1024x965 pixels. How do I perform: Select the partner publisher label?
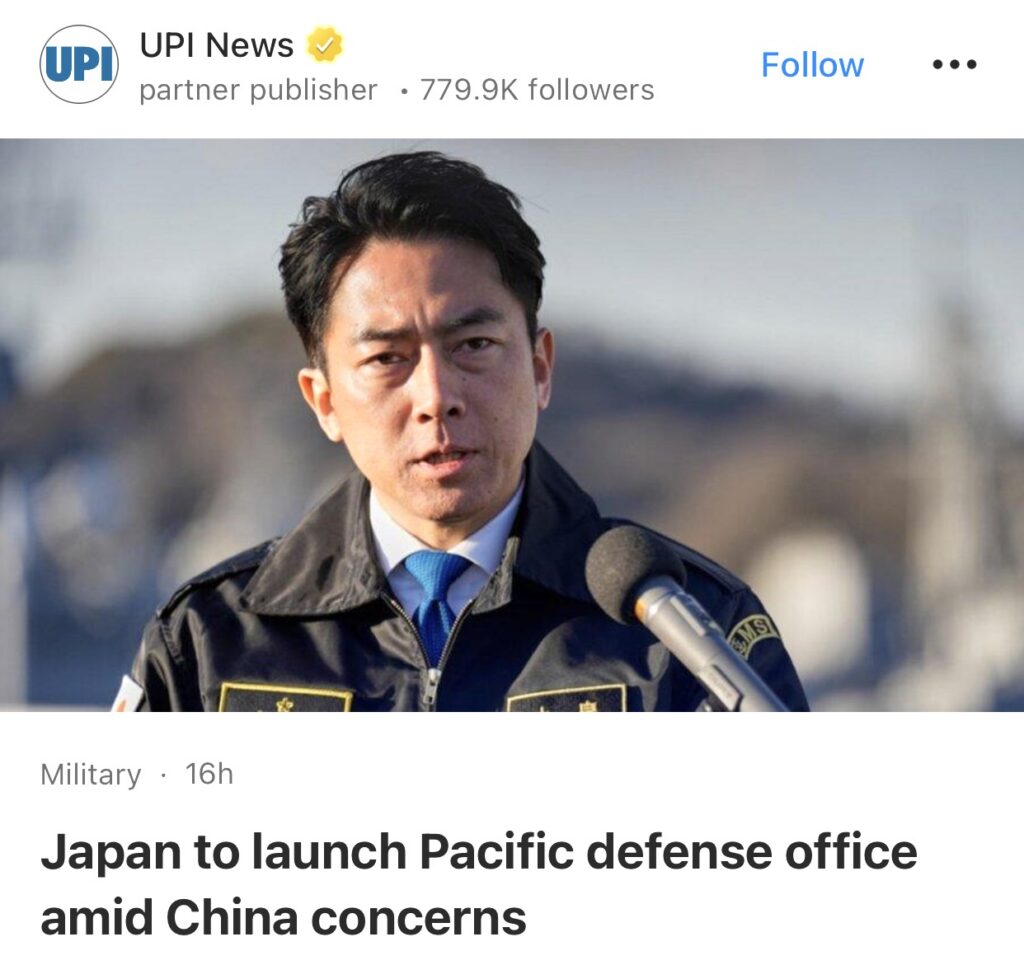click(259, 90)
